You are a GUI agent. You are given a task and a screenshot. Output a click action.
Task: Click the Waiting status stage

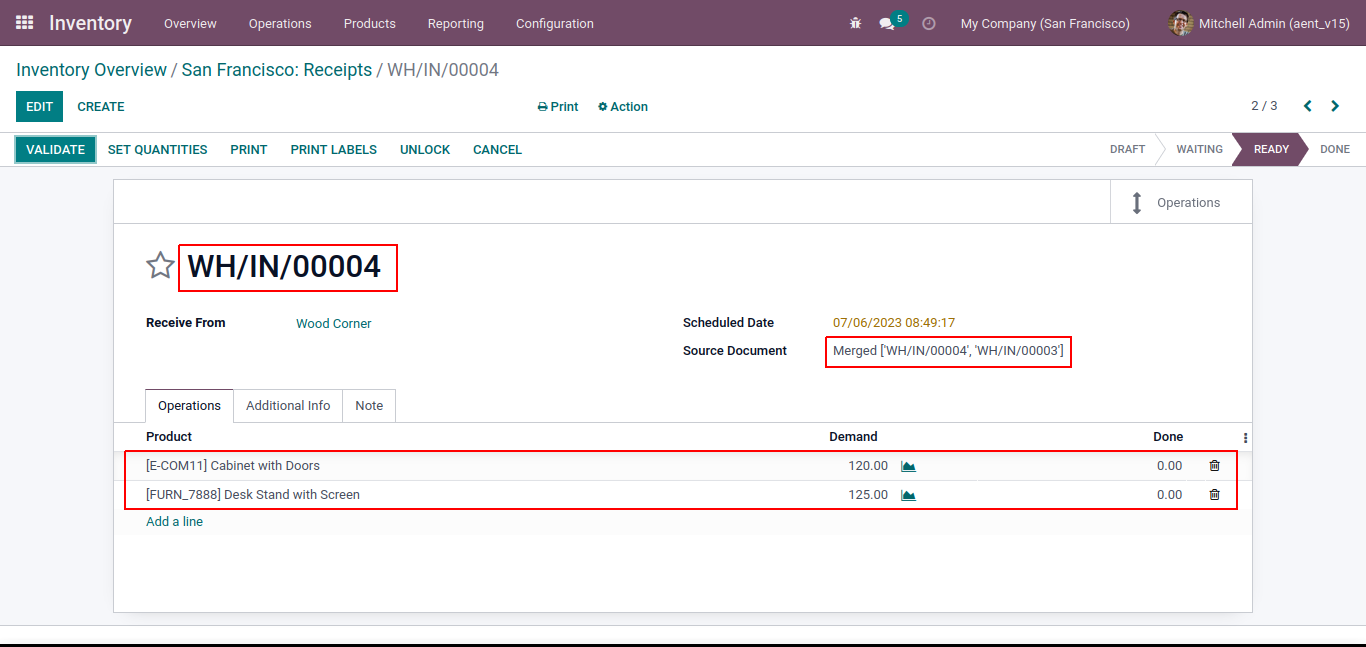pos(1199,150)
